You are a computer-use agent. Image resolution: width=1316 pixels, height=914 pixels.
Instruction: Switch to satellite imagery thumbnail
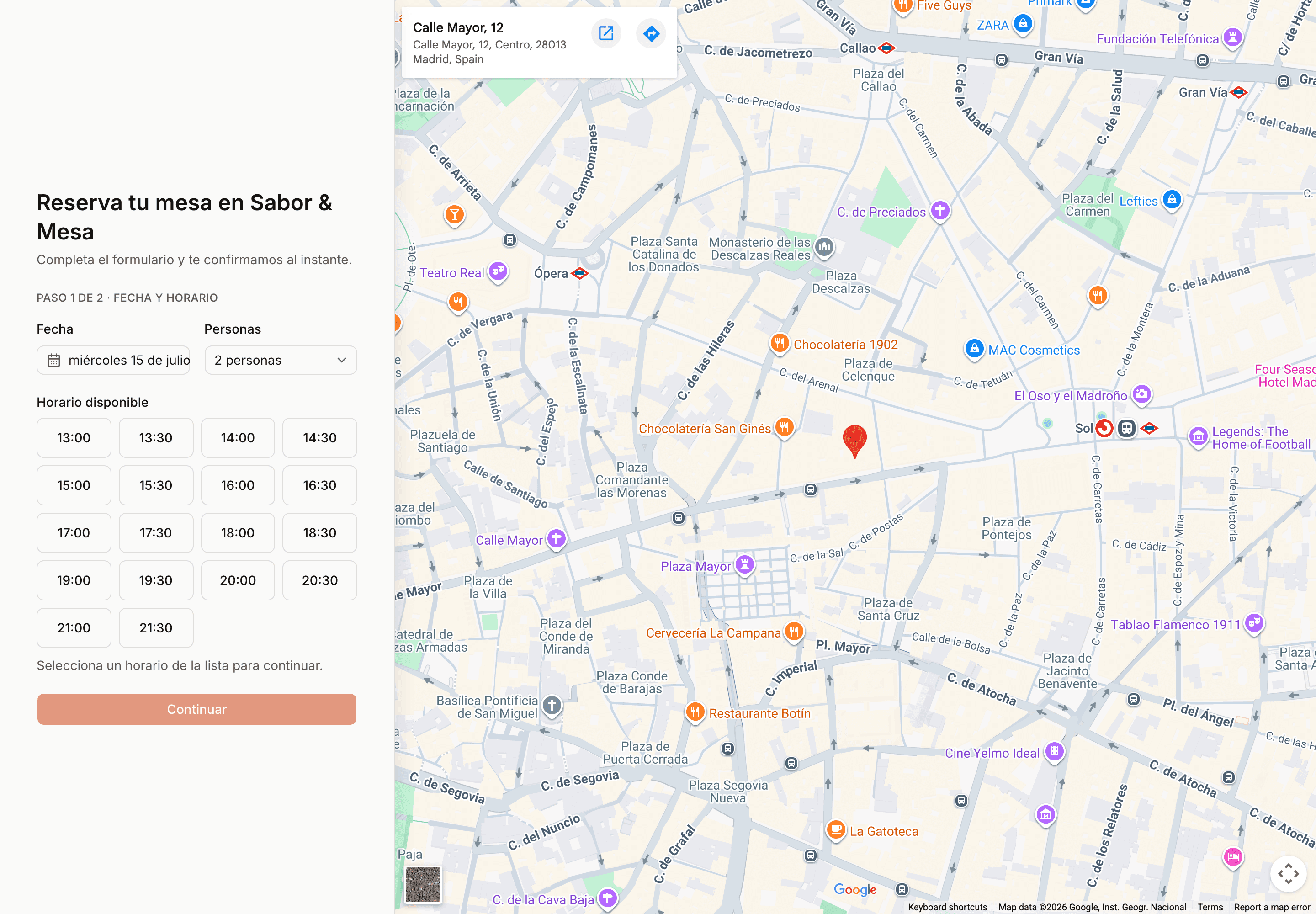point(423,884)
